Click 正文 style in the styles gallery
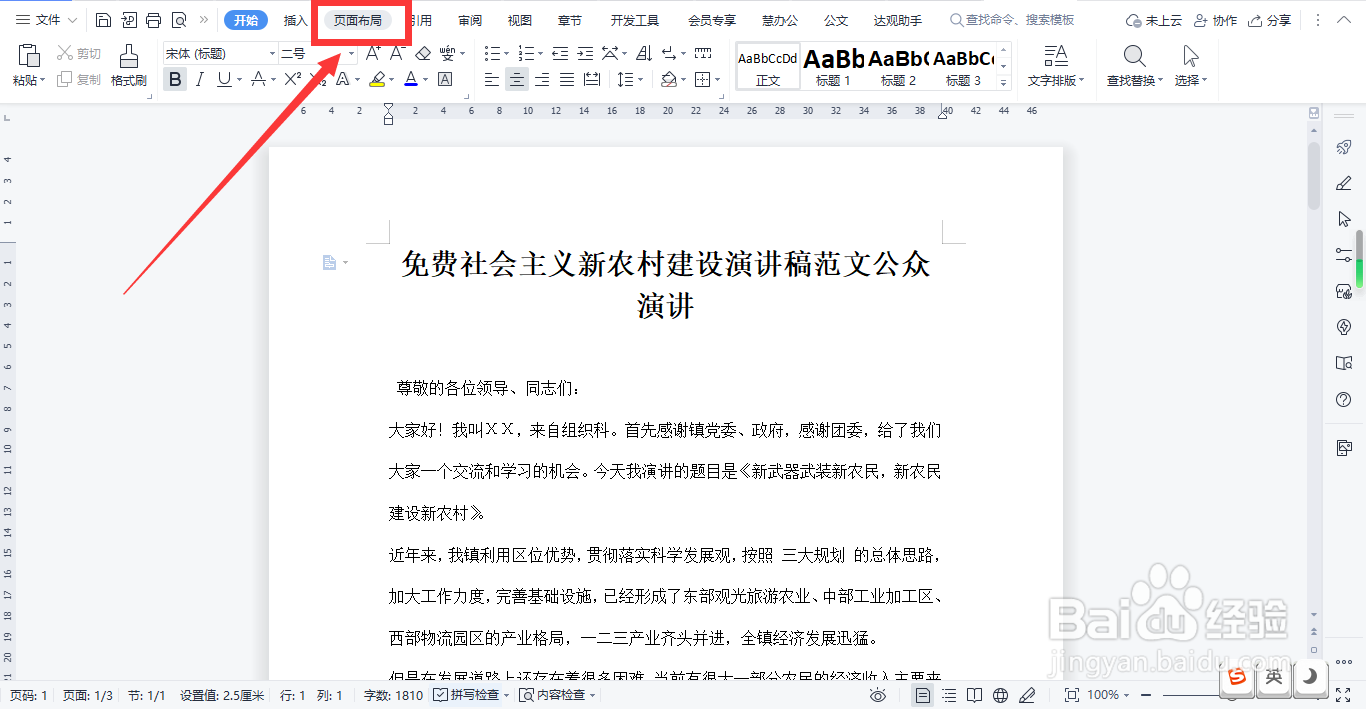Screen dimensions: 1366x709 [767, 66]
